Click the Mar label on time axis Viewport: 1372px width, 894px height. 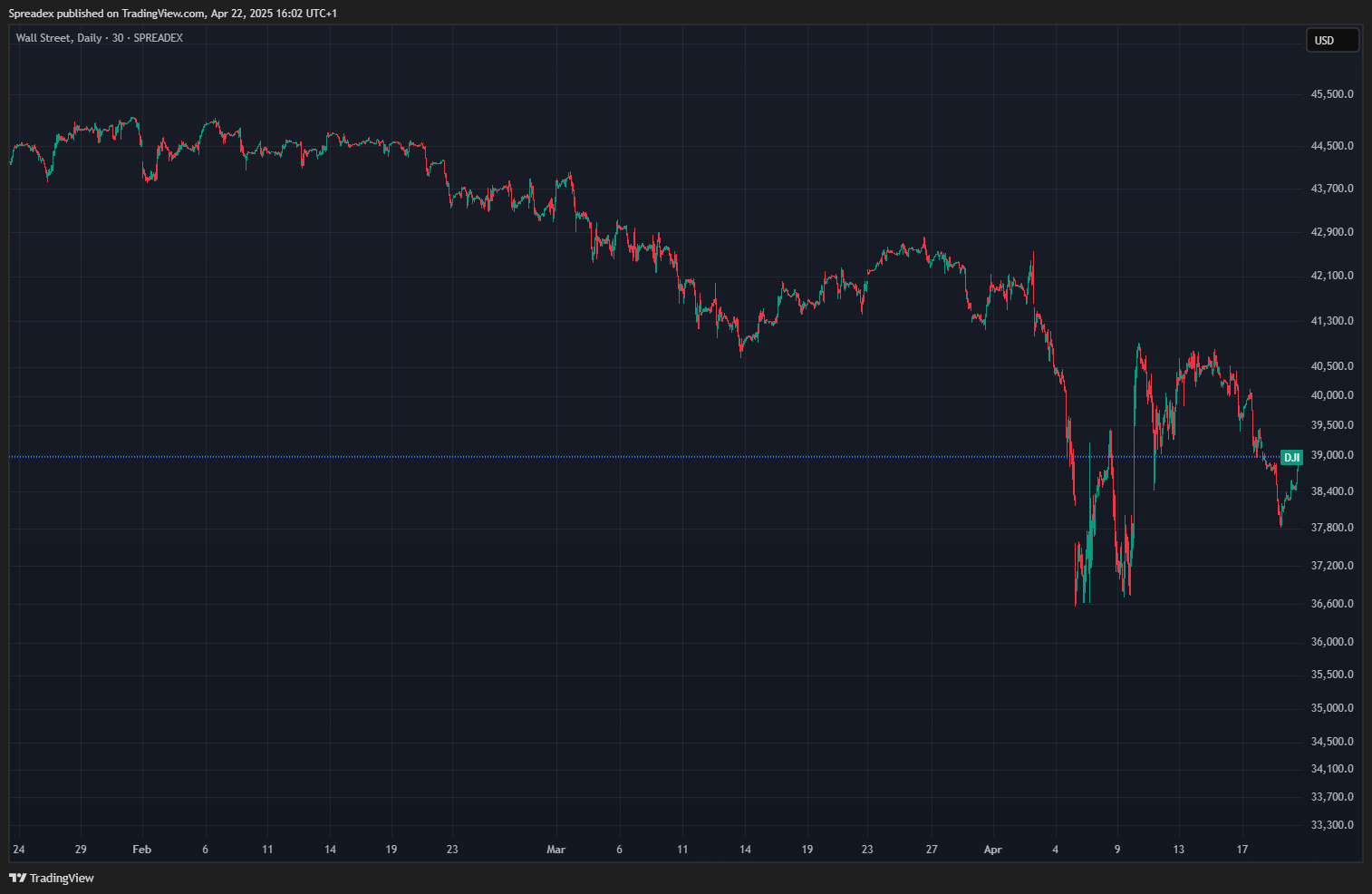pos(556,850)
